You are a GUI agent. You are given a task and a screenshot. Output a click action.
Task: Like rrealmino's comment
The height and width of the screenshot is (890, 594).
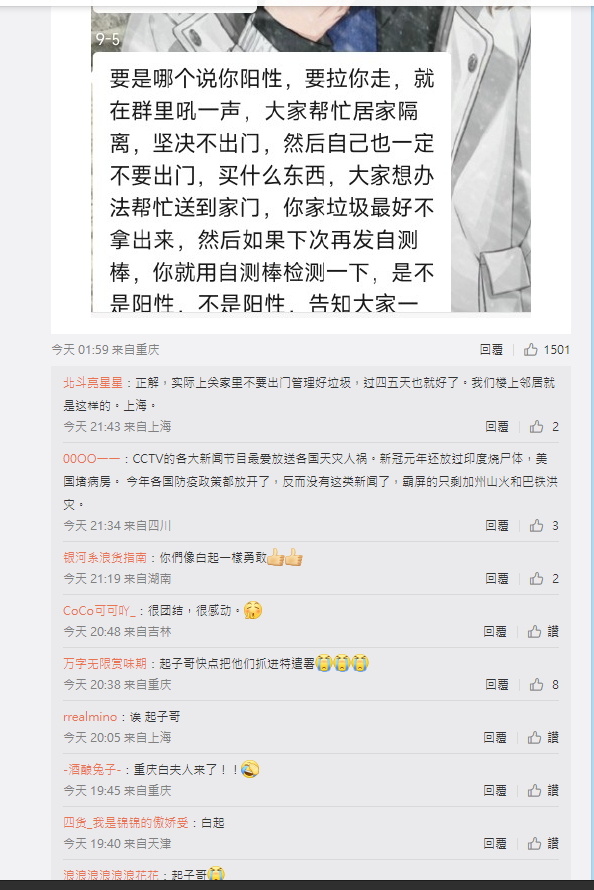[543, 738]
